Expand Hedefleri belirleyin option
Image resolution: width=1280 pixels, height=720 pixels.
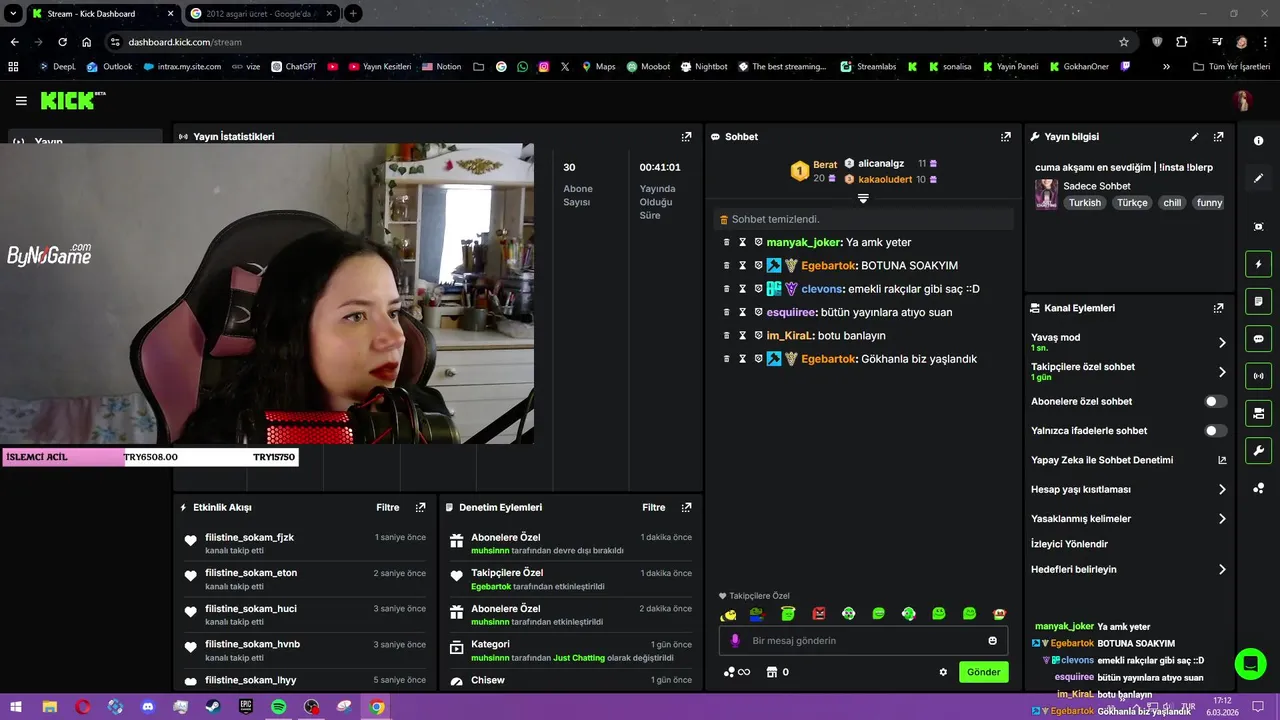point(1222,570)
